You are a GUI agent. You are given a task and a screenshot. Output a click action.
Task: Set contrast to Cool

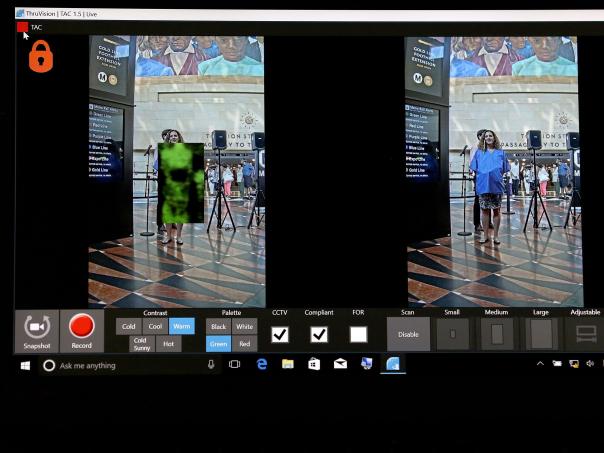click(155, 326)
